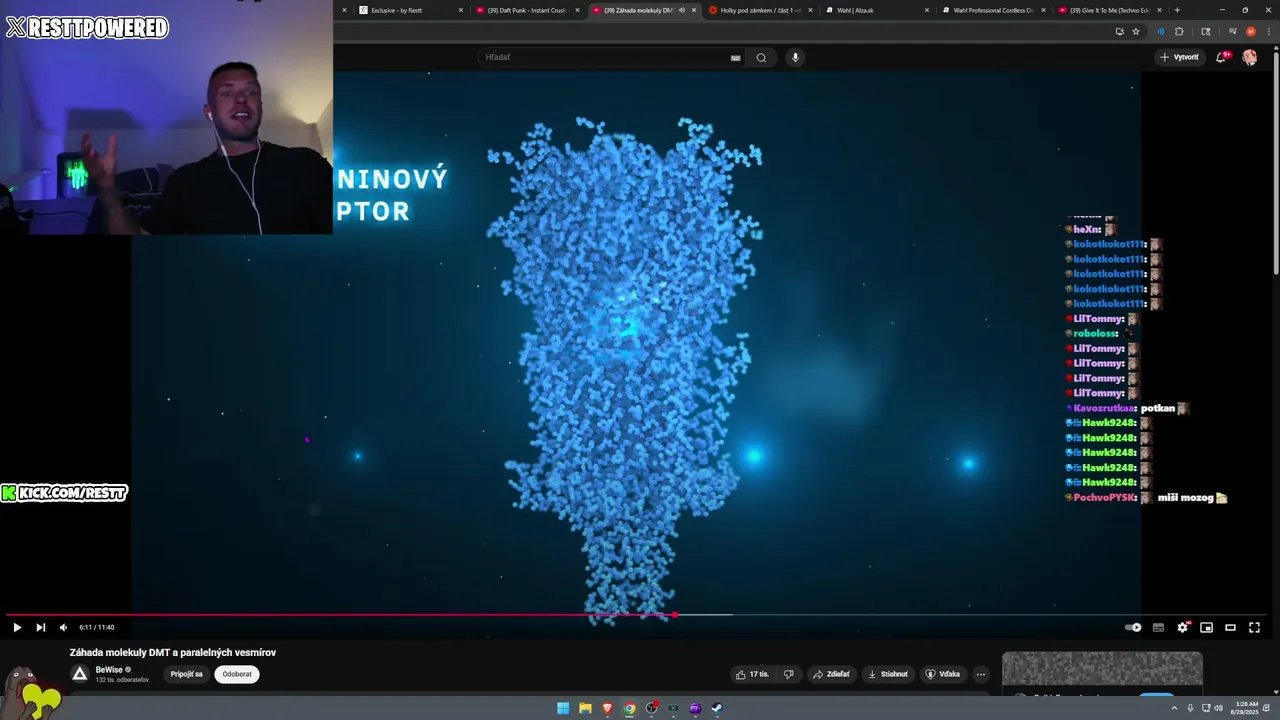
Task: Install or cast app icon in address bar
Action: pyautogui.click(x=1119, y=31)
